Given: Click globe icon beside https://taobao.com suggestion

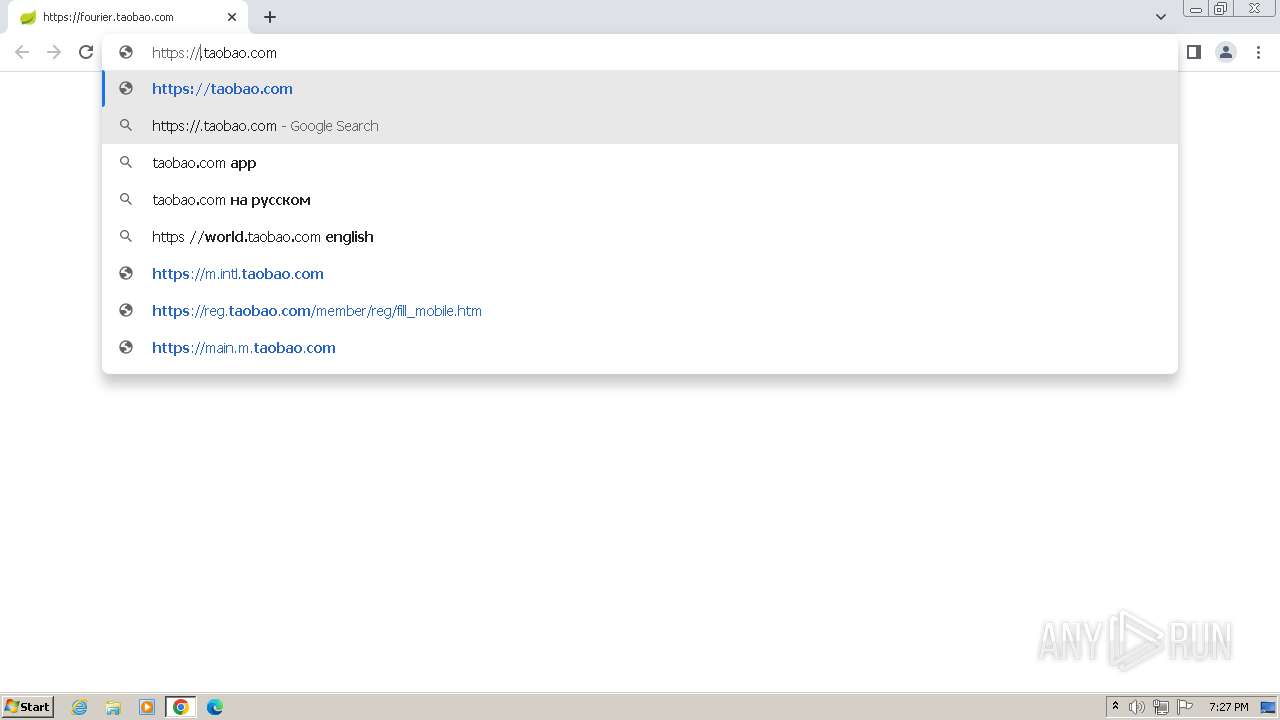Looking at the screenshot, I should tap(126, 88).
